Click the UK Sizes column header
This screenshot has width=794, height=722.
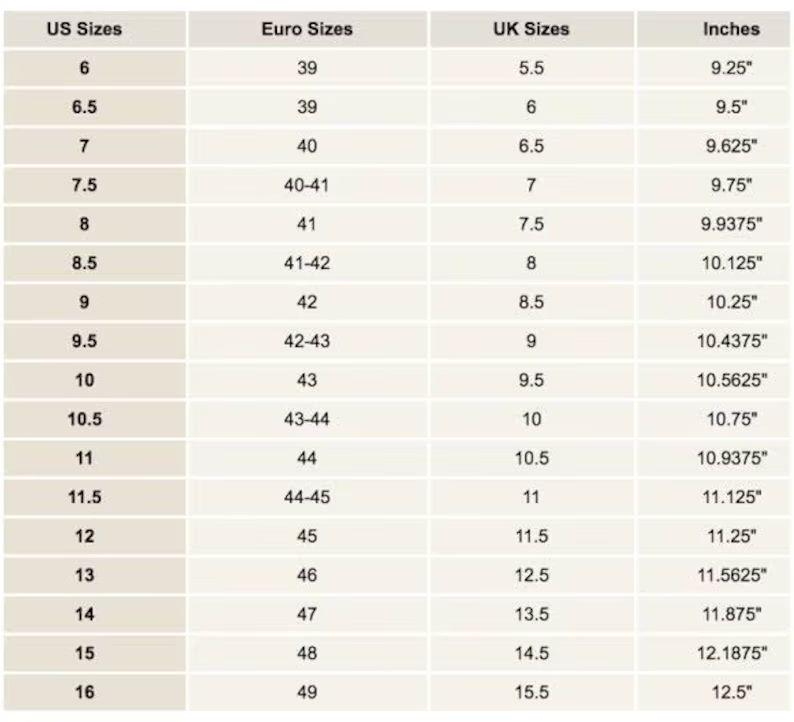coord(531,29)
